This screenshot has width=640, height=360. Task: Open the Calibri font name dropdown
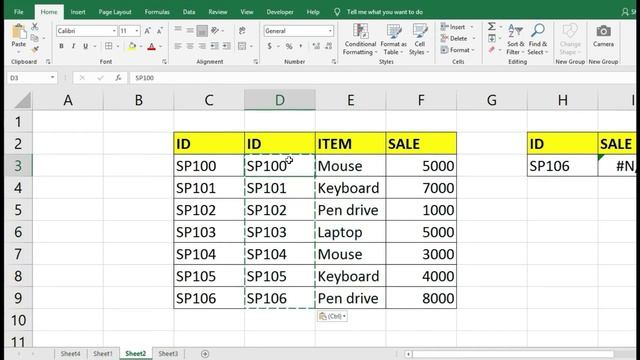click(x=114, y=31)
